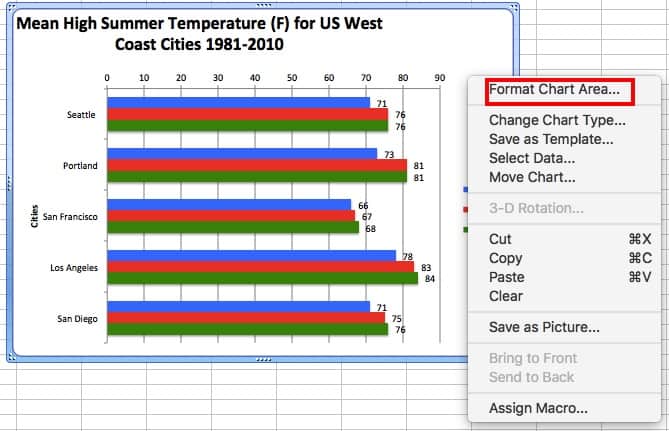Click the Clear menu entry
The width and height of the screenshot is (669, 431).
(x=505, y=296)
